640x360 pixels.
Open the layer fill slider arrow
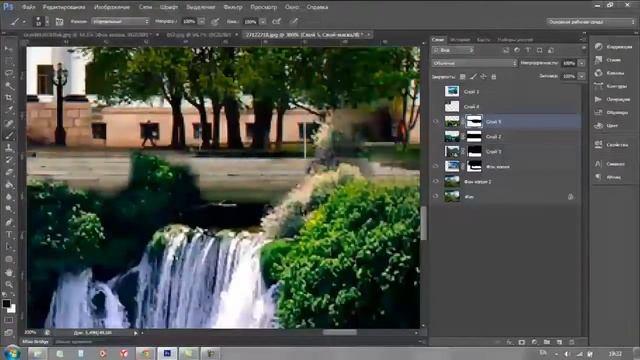click(x=582, y=76)
